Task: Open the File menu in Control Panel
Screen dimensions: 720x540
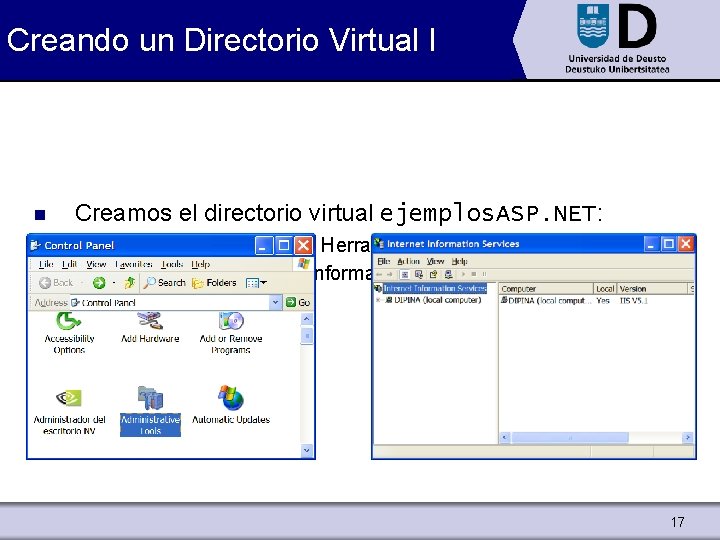Action: click(46, 264)
